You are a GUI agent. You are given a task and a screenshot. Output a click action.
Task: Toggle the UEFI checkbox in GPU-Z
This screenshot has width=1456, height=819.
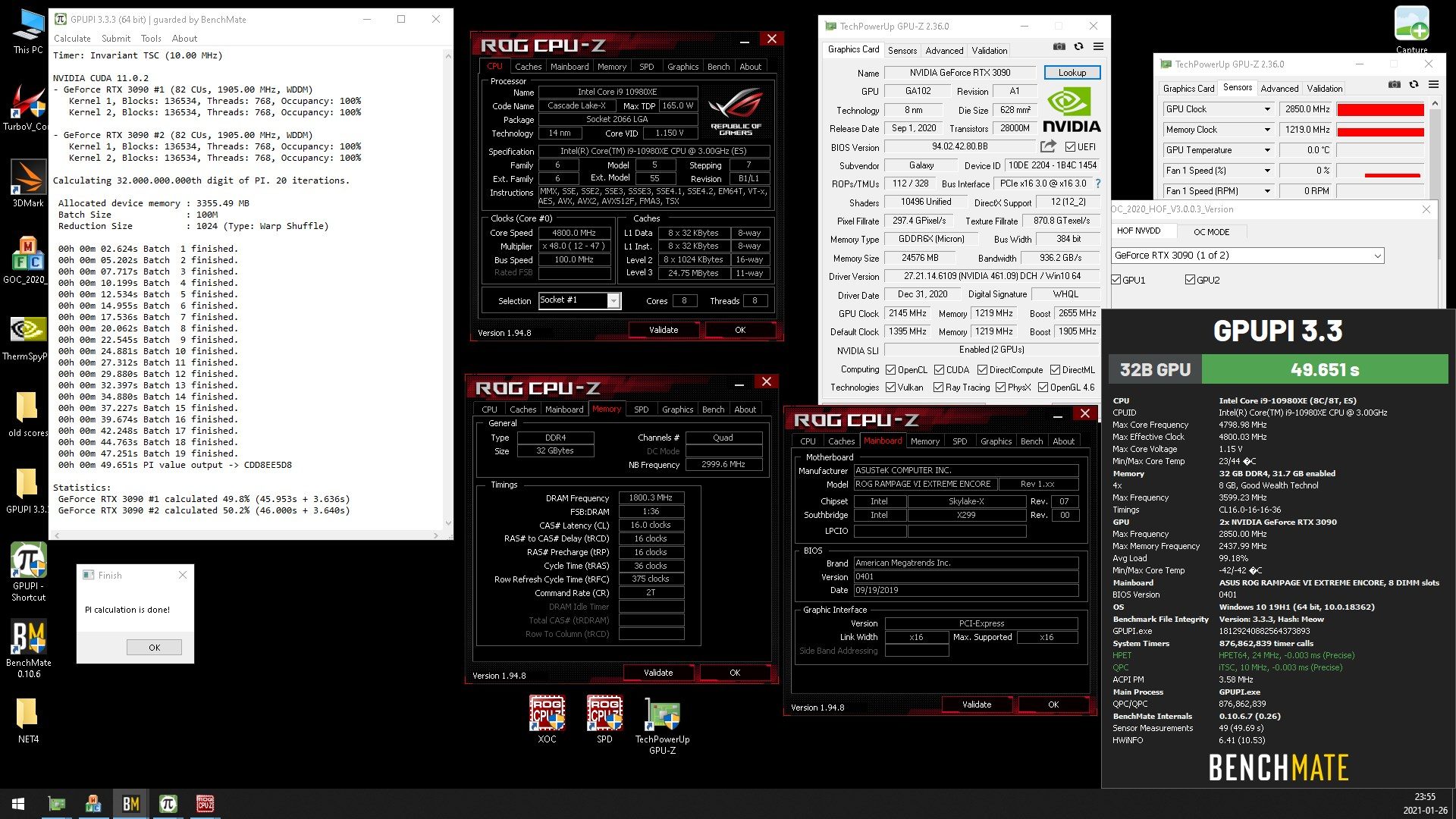coord(1070,146)
